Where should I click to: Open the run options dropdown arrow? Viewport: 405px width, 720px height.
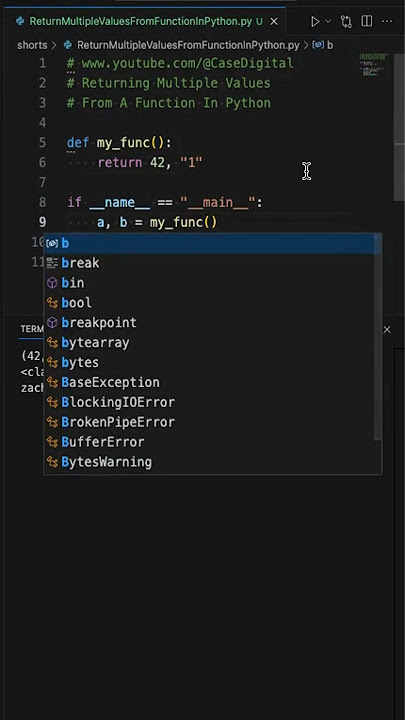tap(328, 22)
